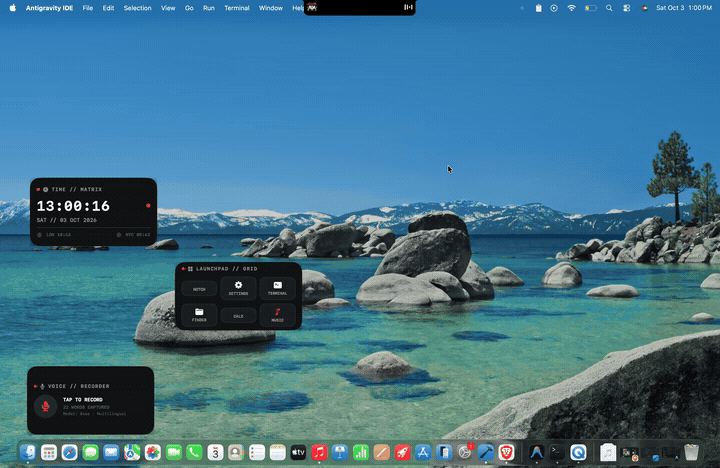The width and height of the screenshot is (720, 468).
Task: Open System Settings with badge in Dock
Action: (x=465, y=452)
